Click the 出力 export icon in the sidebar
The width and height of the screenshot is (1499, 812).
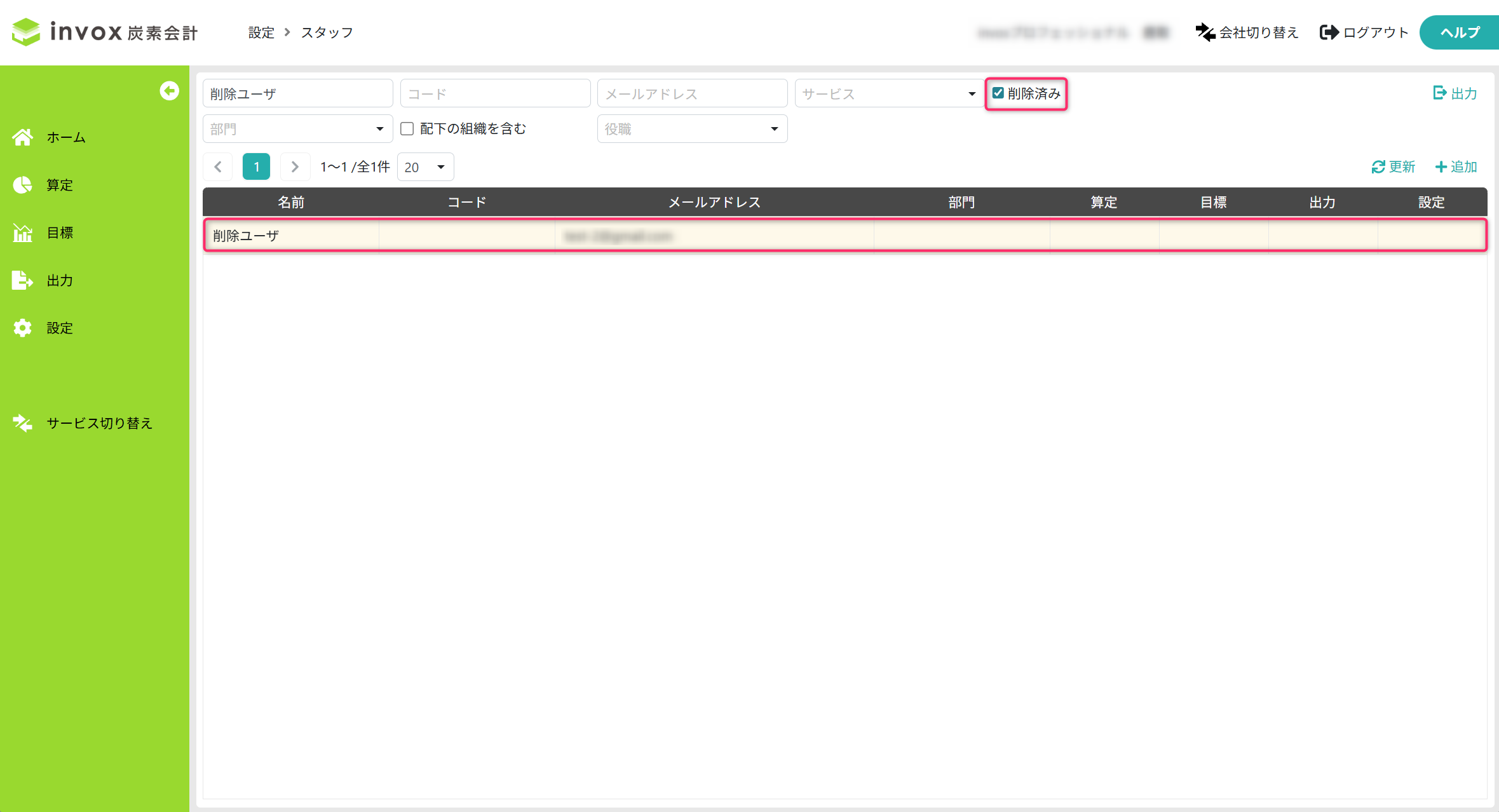[23, 280]
